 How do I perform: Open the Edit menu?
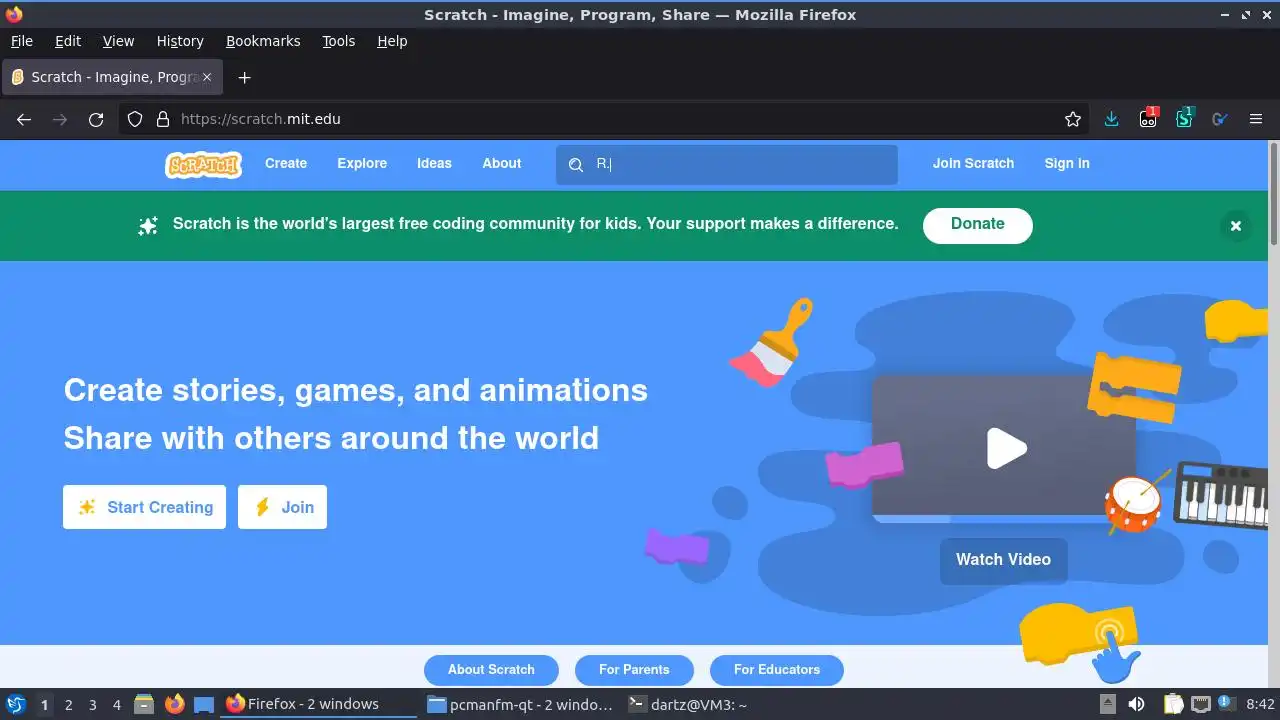tap(68, 41)
